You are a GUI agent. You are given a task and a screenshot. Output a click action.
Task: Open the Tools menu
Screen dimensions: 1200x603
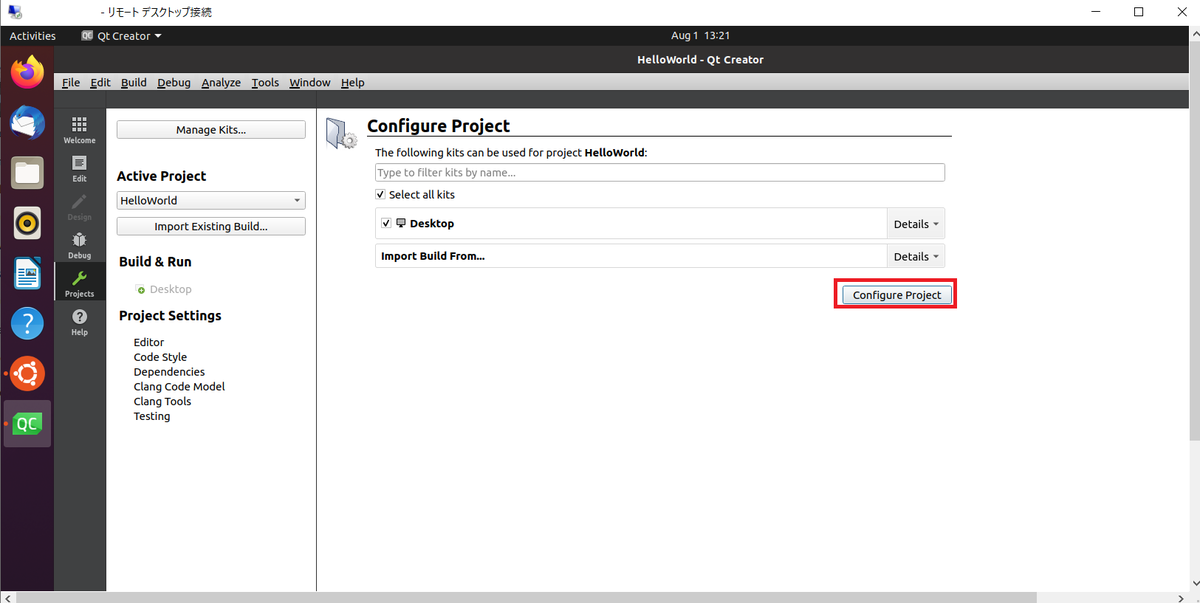click(265, 82)
